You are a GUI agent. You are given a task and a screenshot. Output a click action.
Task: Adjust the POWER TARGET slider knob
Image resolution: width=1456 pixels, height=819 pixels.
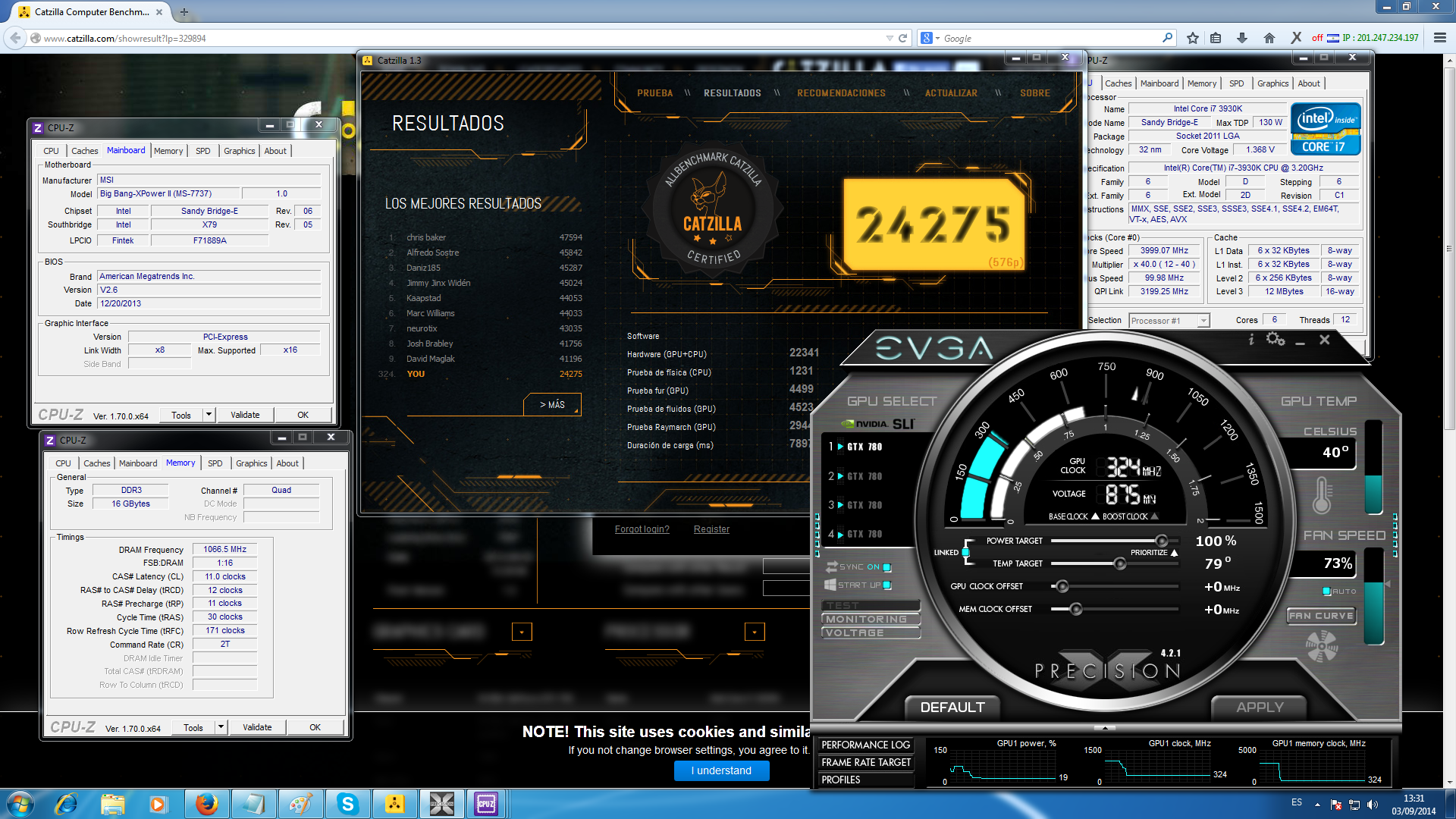(1162, 541)
